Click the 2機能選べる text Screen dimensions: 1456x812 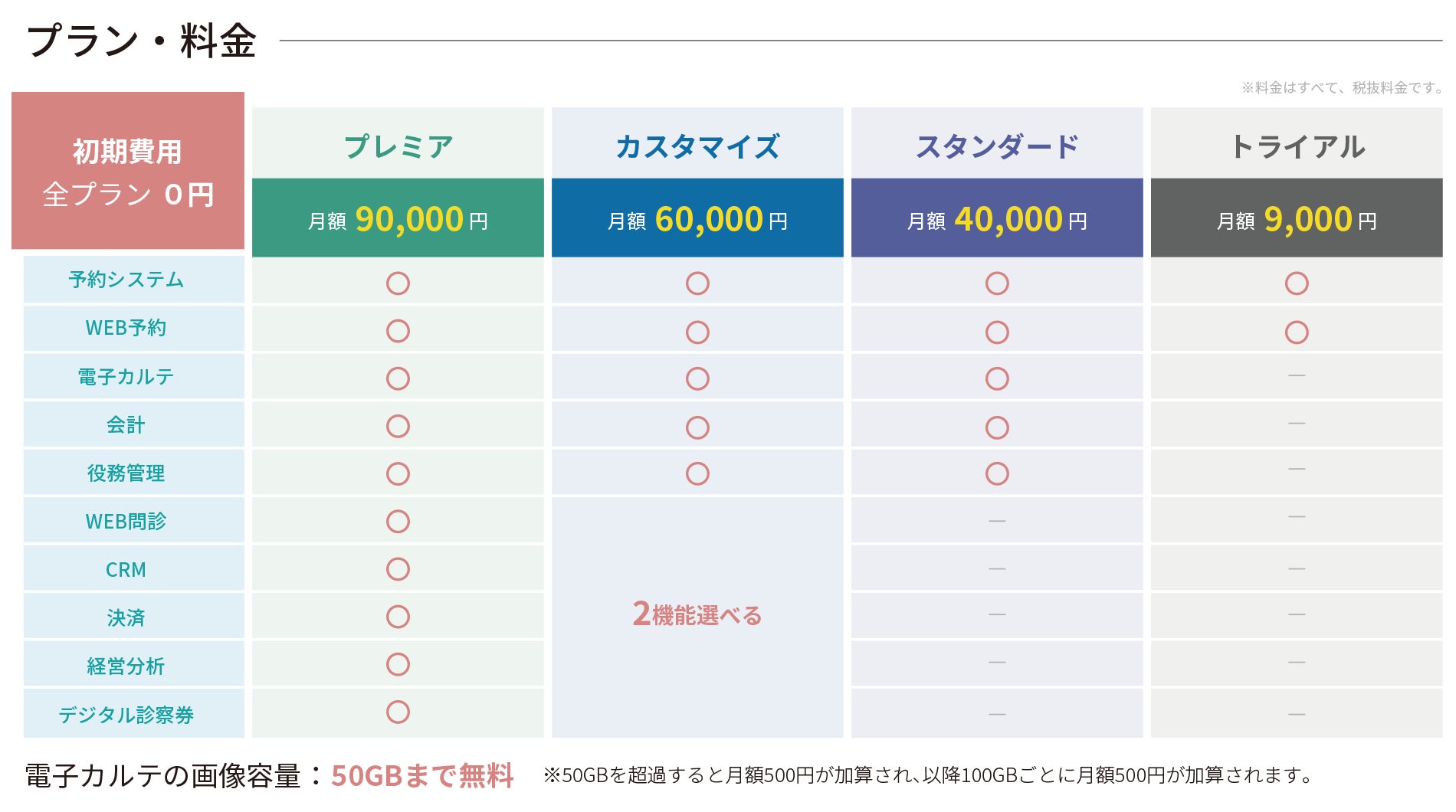(697, 614)
